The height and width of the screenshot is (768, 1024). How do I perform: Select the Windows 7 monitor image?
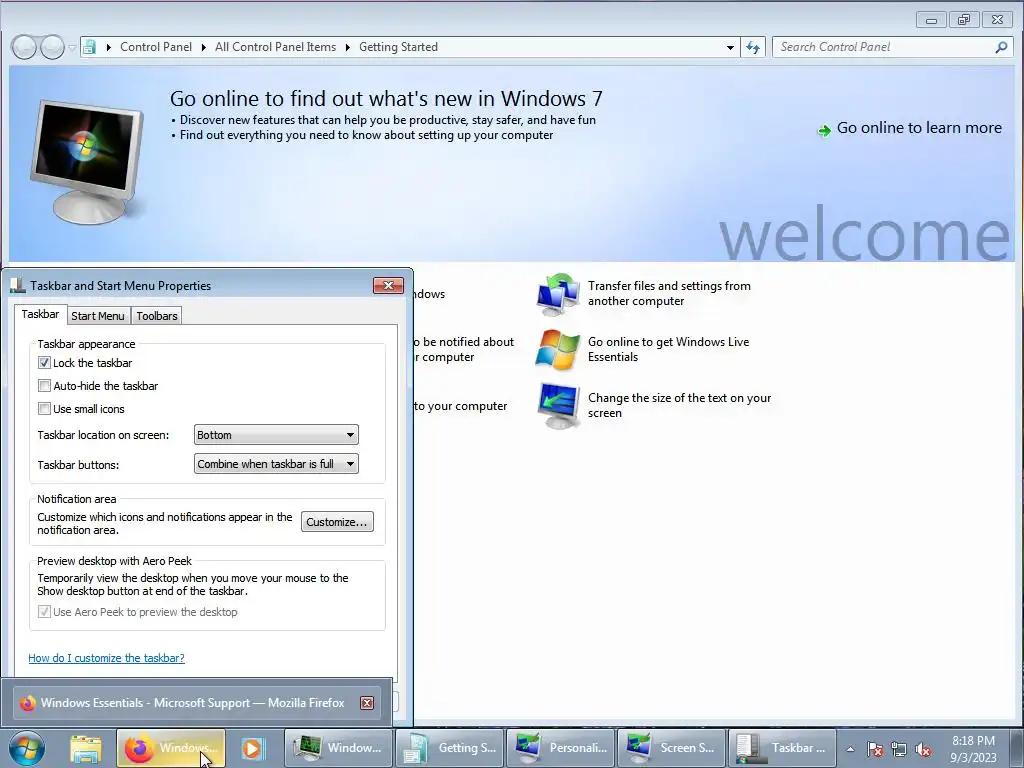tap(87, 162)
